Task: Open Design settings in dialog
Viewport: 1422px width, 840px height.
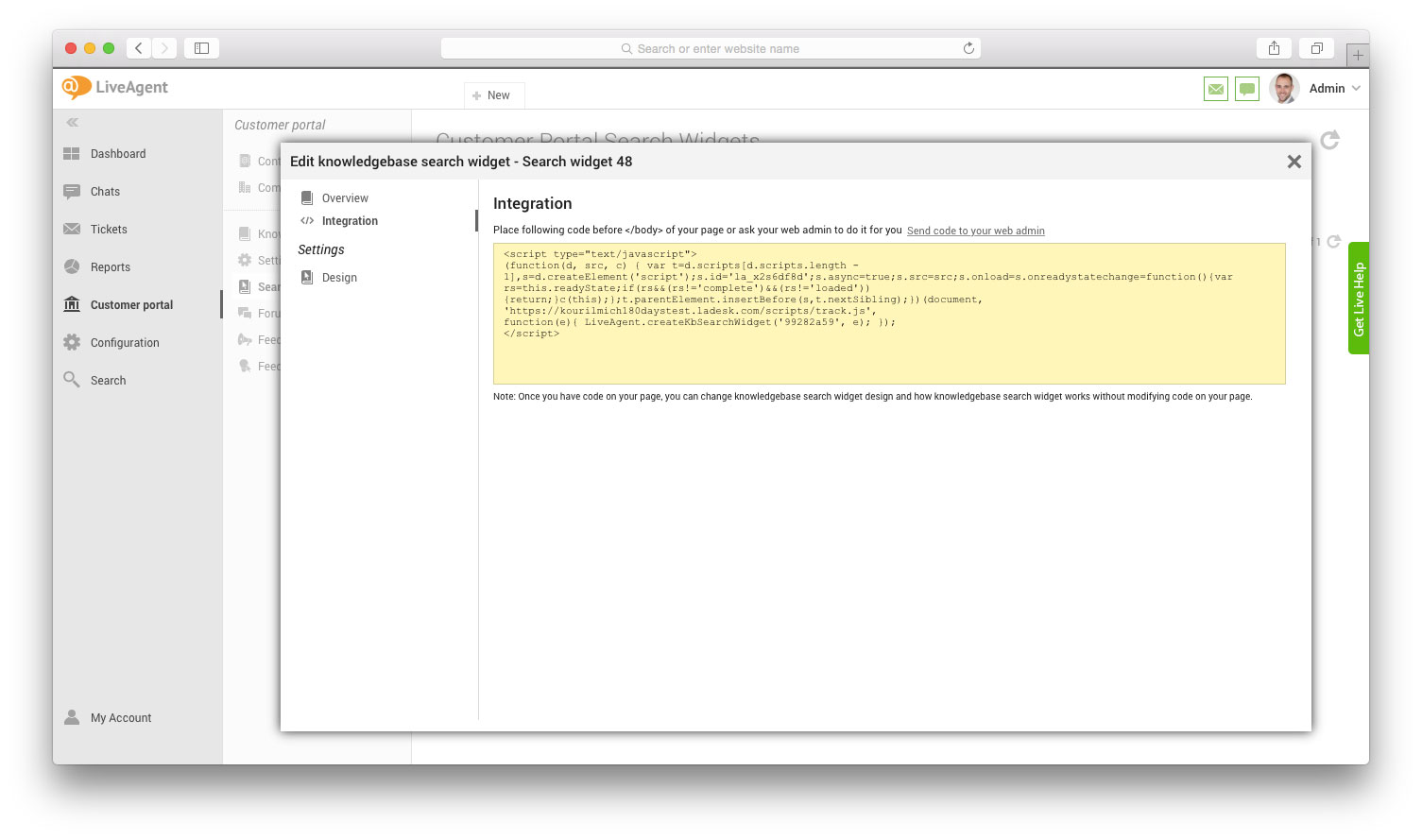Action: coord(339,278)
